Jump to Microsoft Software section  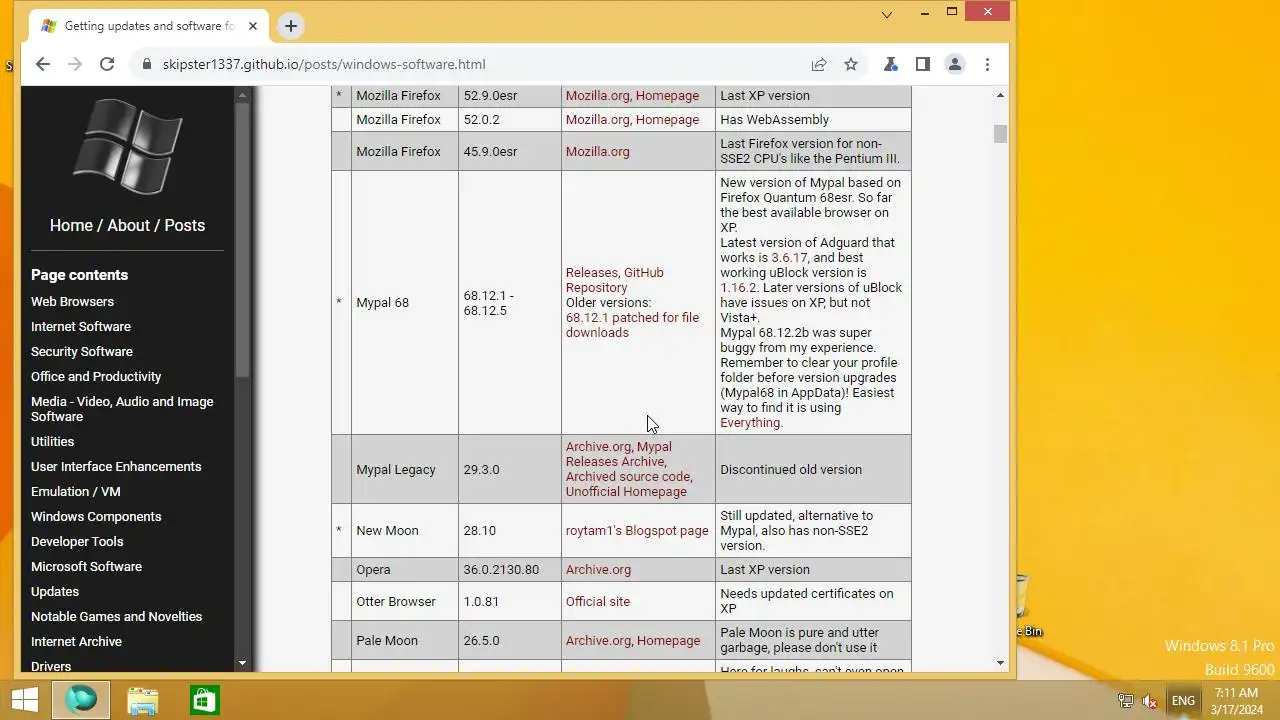click(86, 566)
